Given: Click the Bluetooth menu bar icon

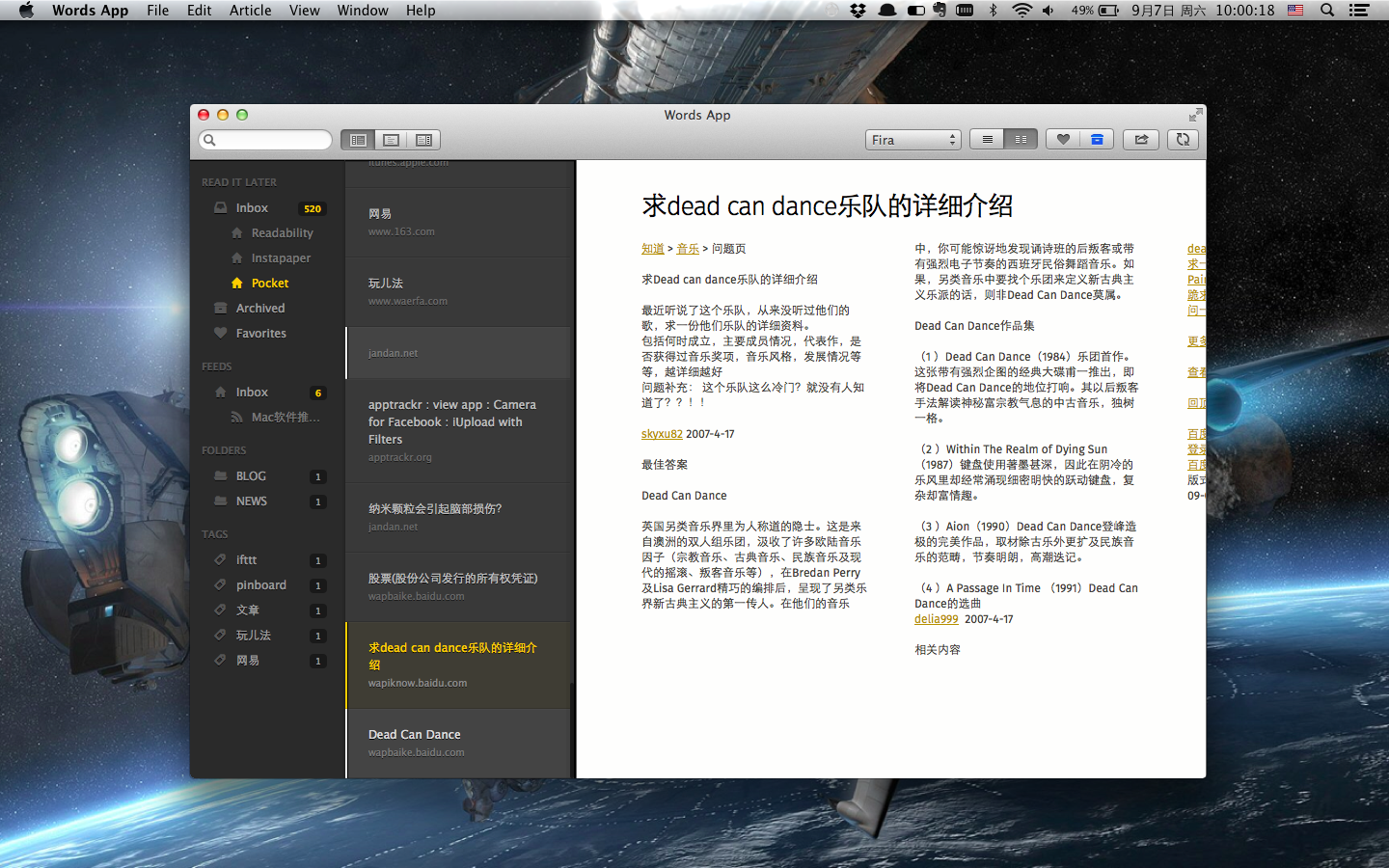Looking at the screenshot, I should (994, 11).
